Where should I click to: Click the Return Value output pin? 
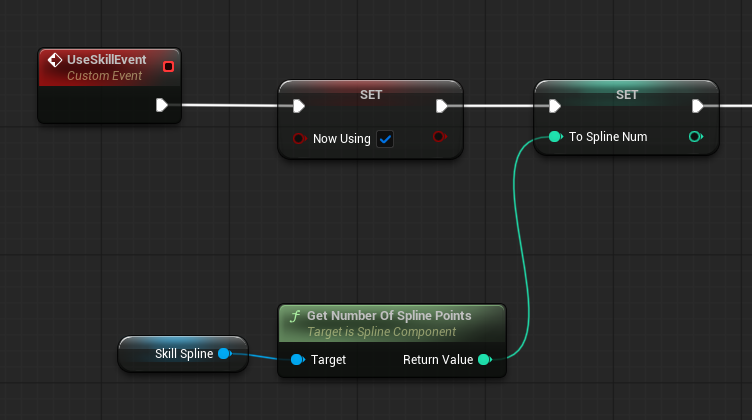pyautogui.click(x=485, y=360)
